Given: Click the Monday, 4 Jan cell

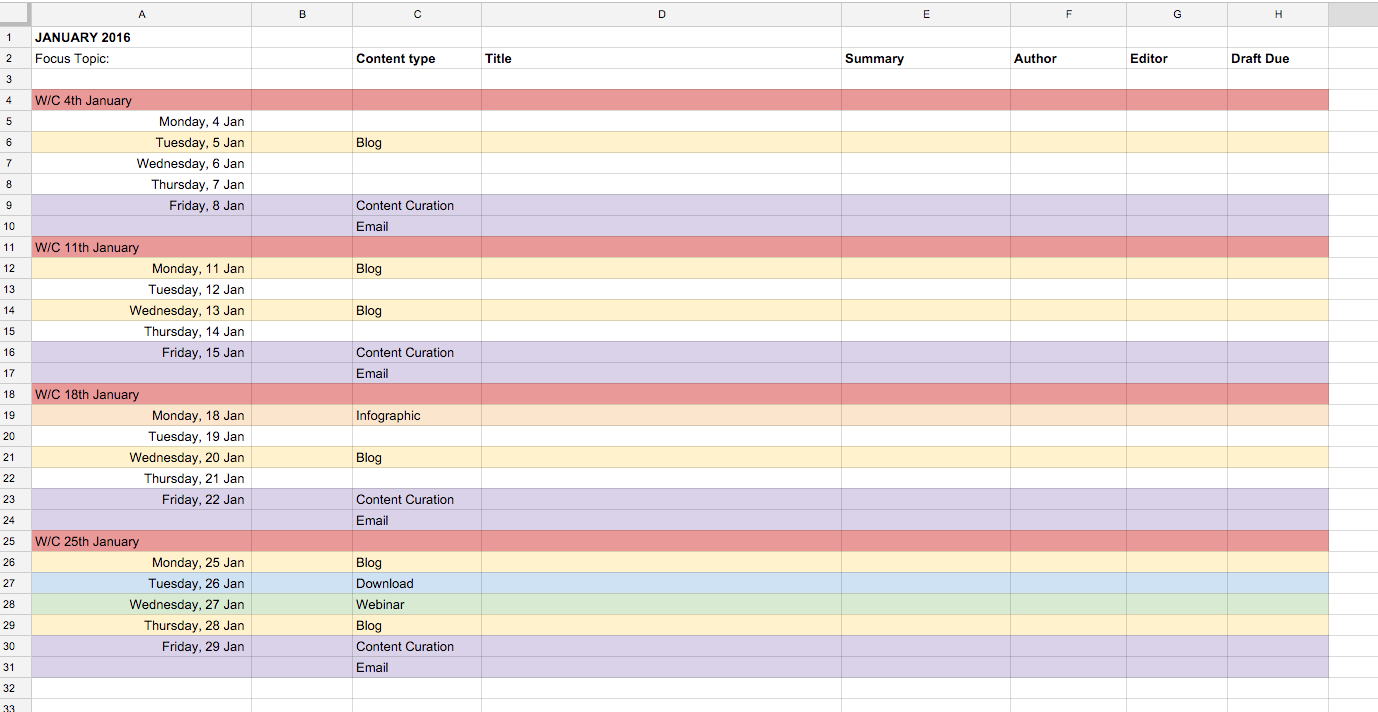Looking at the screenshot, I should point(141,122).
